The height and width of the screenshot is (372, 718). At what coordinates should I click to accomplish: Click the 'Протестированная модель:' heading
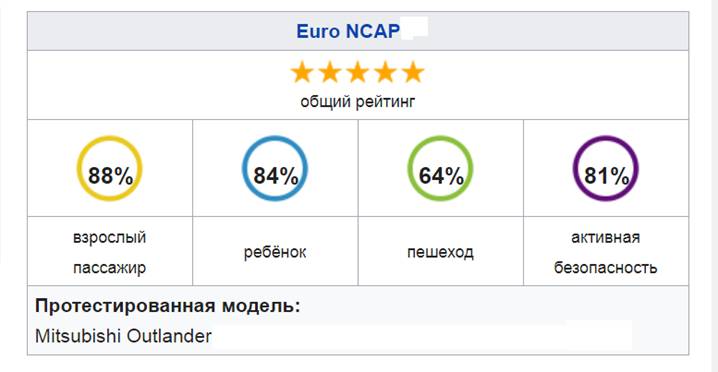point(168,306)
